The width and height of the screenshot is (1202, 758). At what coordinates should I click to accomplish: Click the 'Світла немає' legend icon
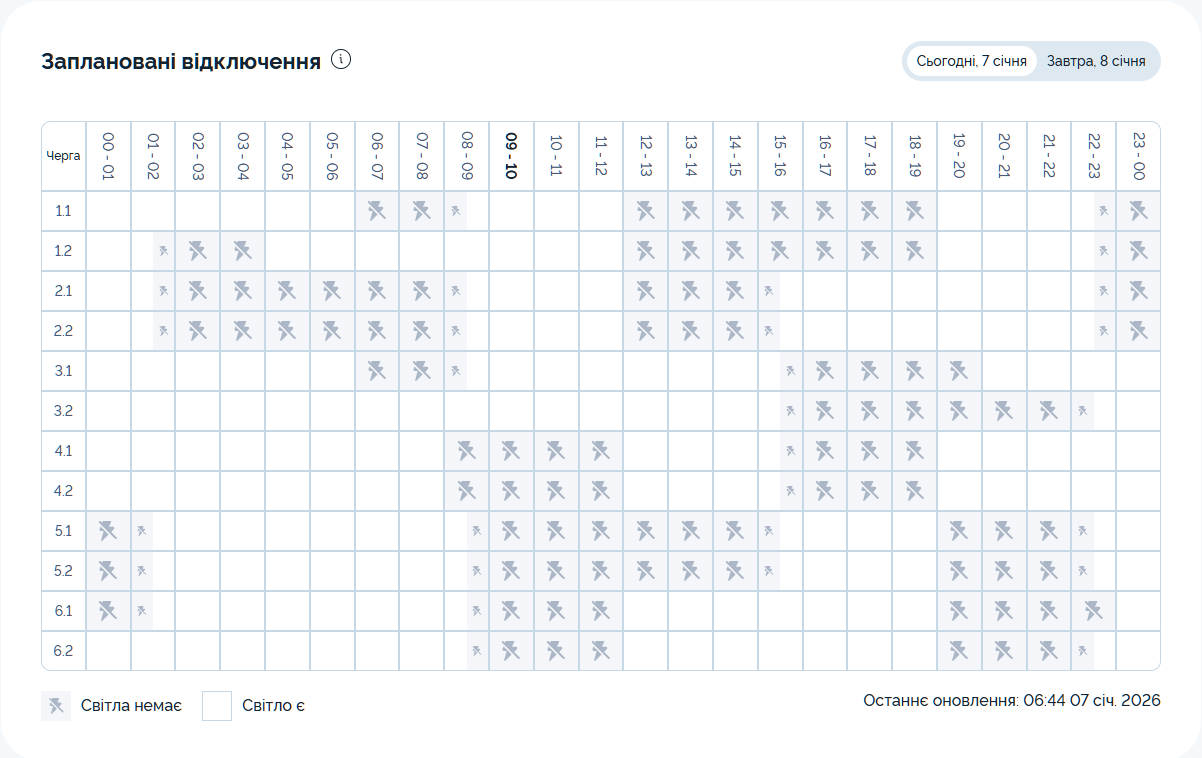point(56,706)
